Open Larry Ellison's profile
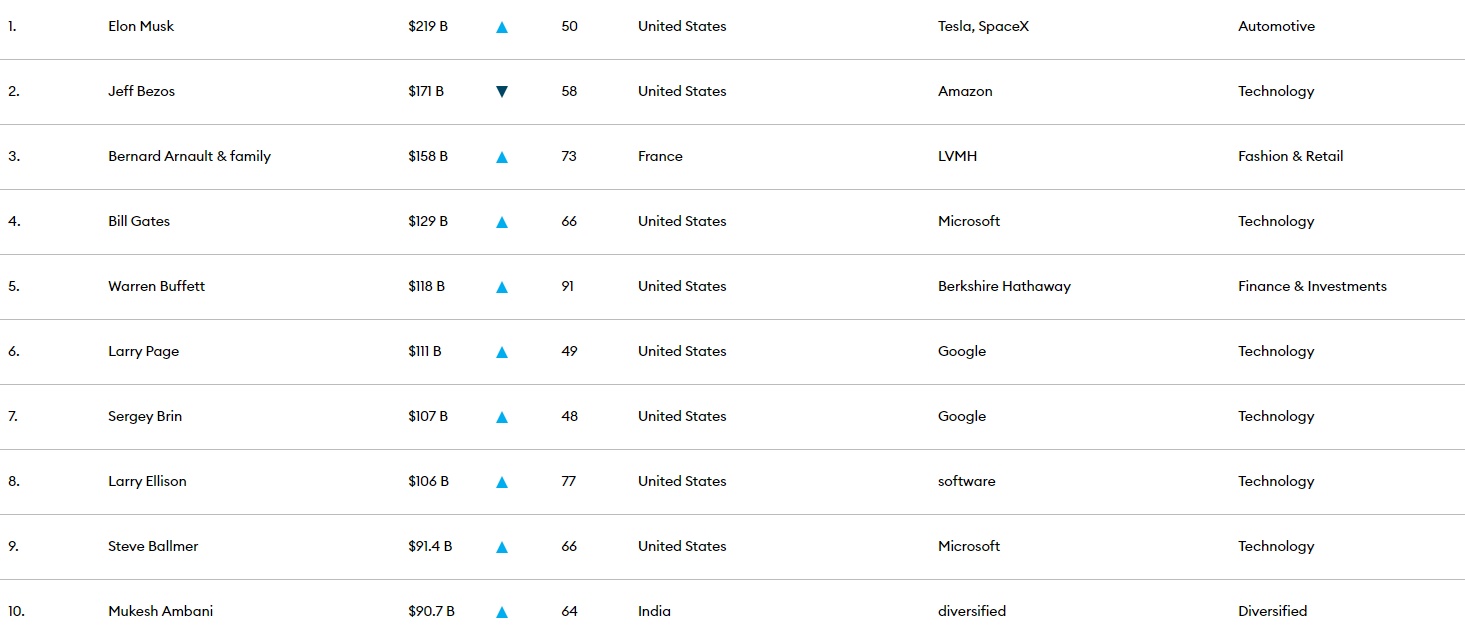1465x637 pixels. (147, 481)
